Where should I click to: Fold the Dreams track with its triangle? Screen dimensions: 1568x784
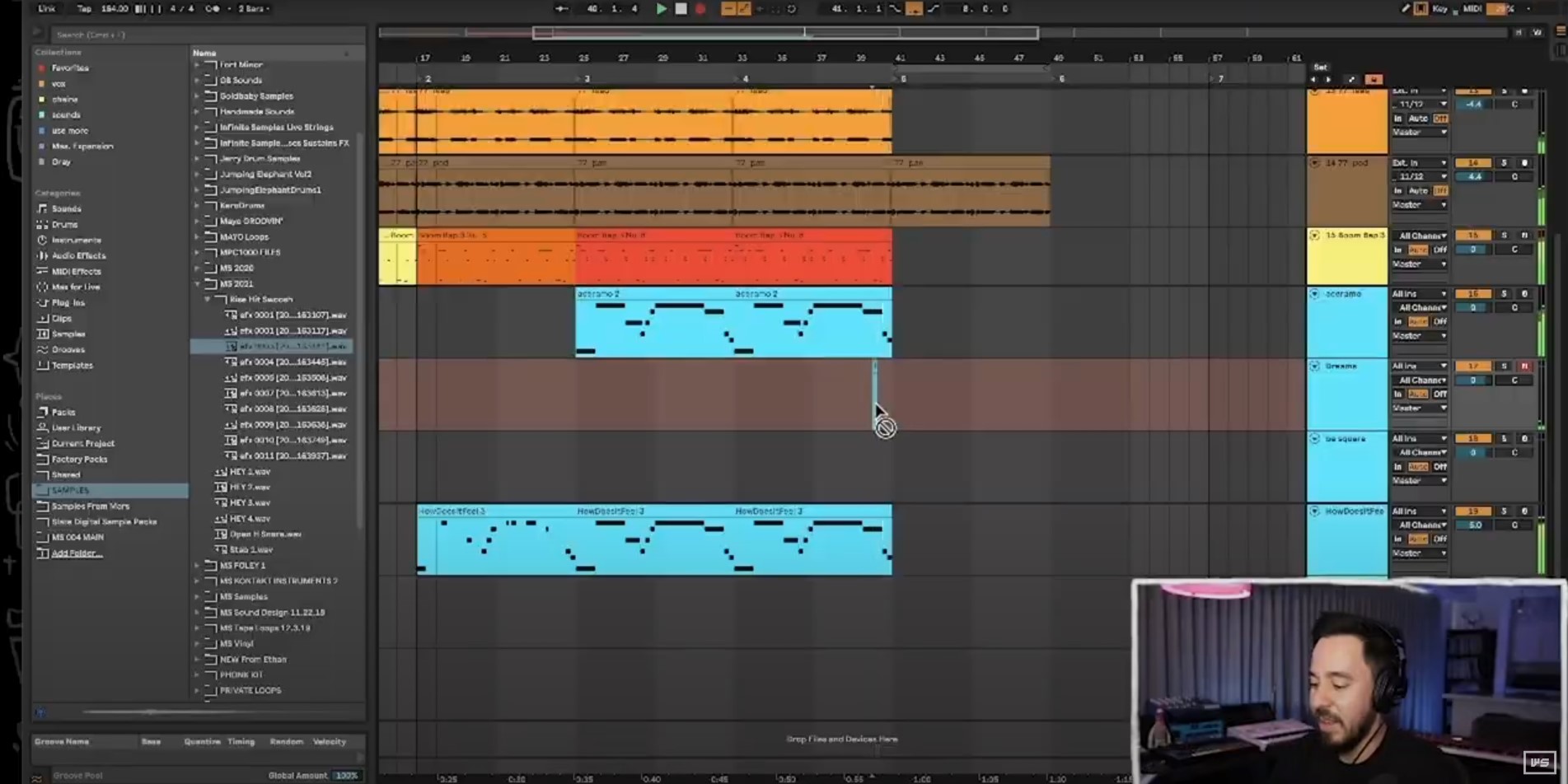(1314, 366)
